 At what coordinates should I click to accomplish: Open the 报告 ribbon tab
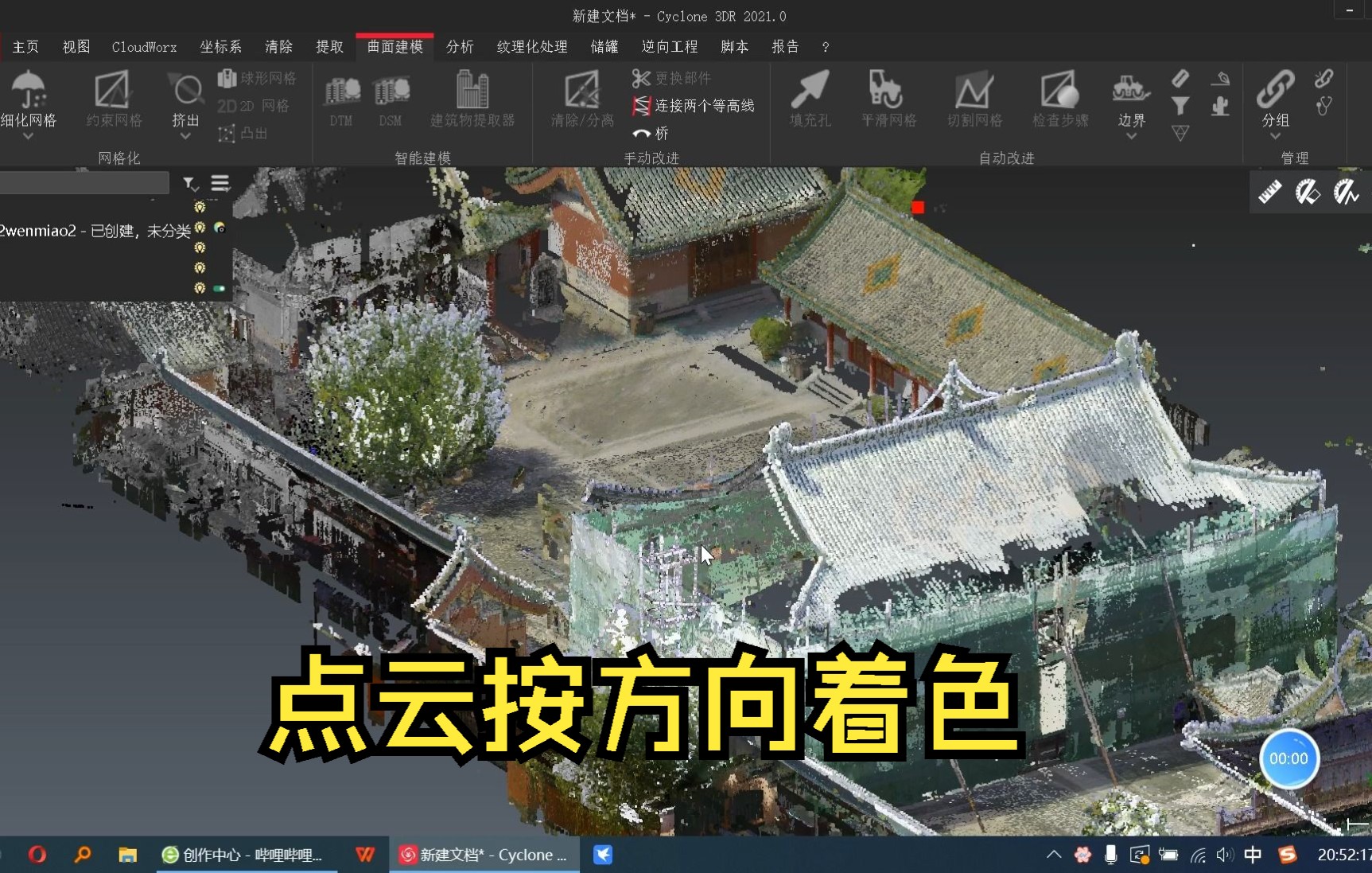pyautogui.click(x=785, y=47)
